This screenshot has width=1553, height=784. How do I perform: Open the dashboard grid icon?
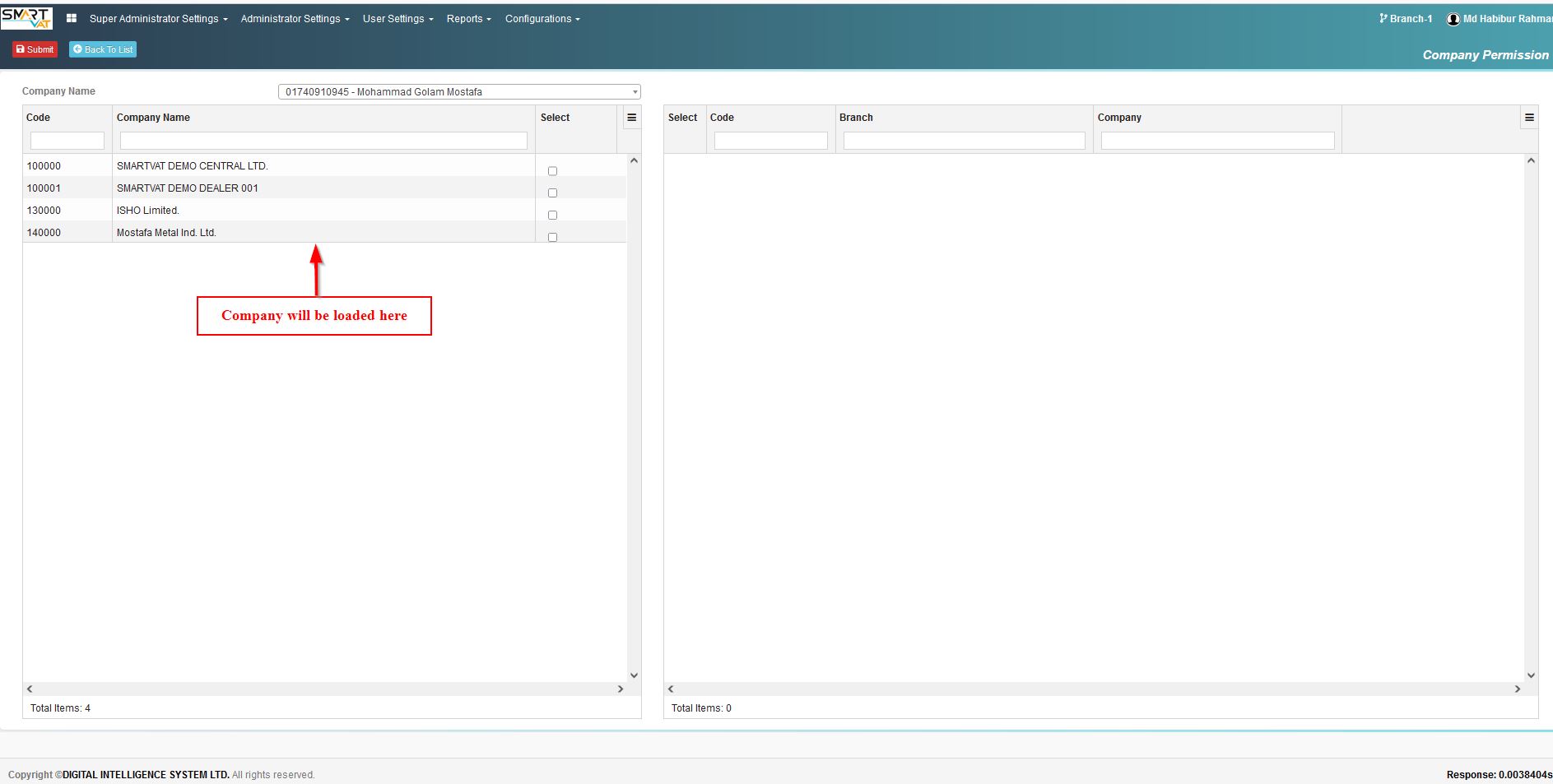[x=72, y=18]
